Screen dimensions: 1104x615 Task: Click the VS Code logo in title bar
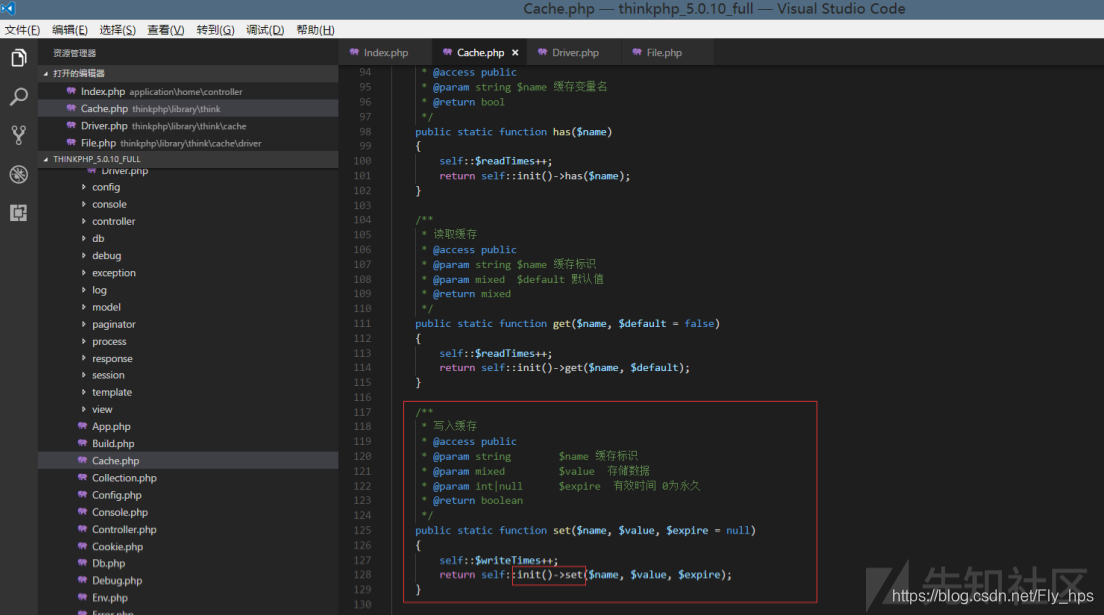[x=8, y=8]
